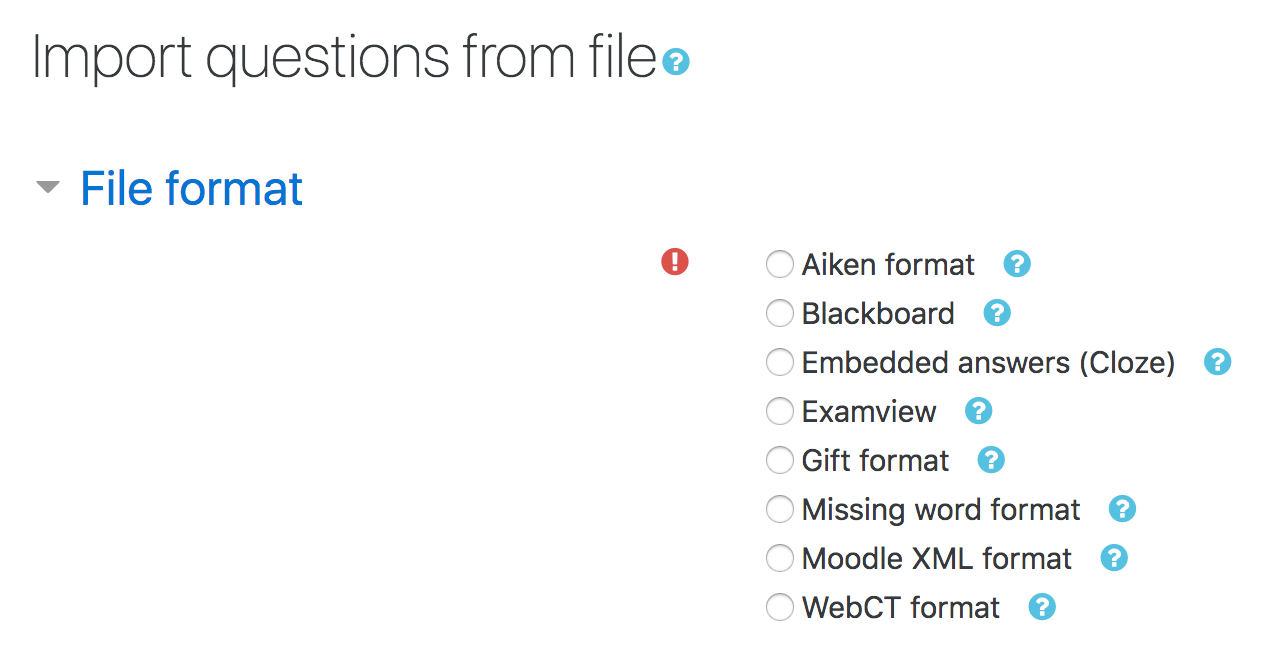The height and width of the screenshot is (654, 1272).
Task: Click the File format section heading
Action: click(191, 188)
